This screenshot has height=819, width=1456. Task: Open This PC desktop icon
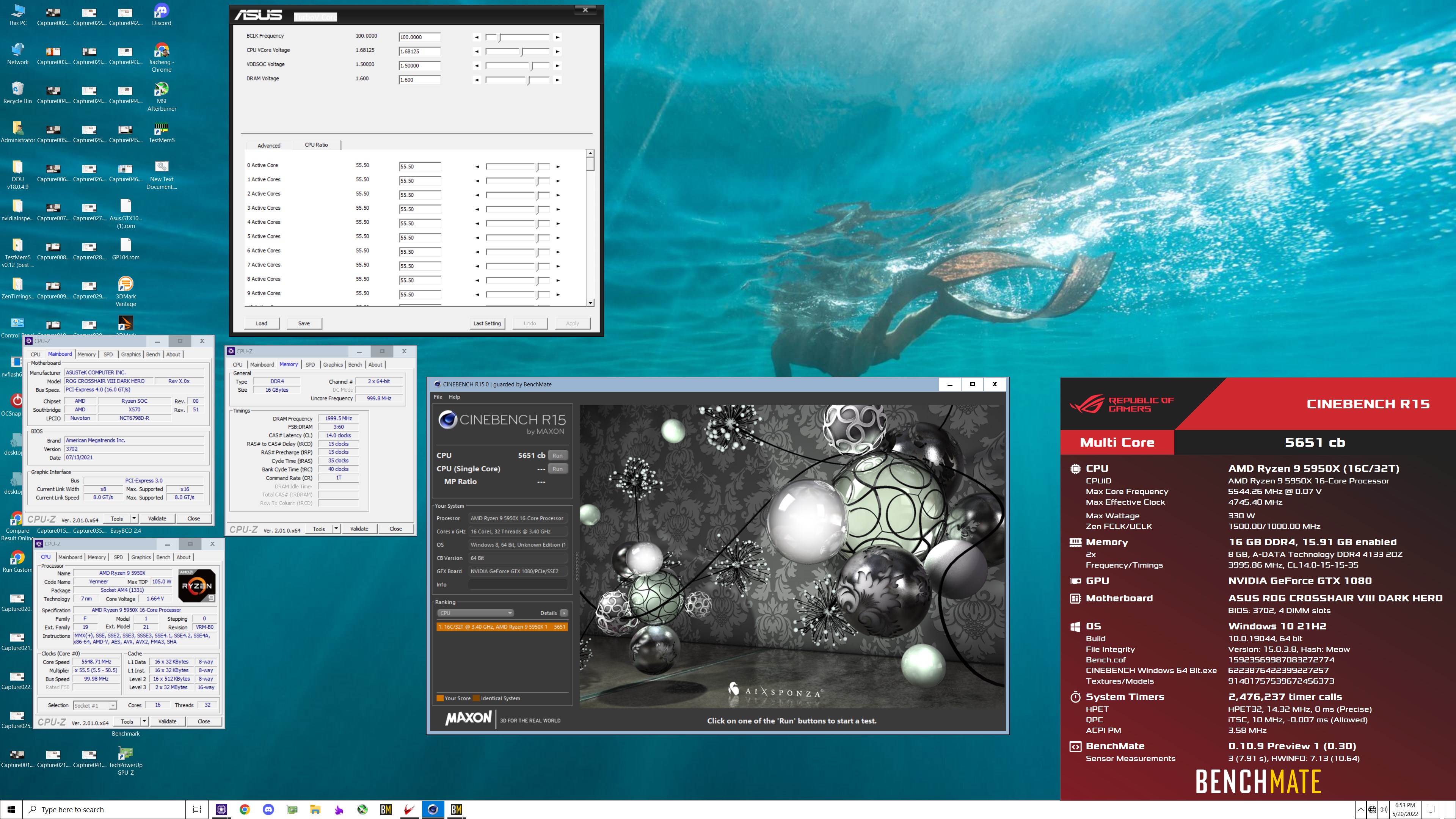click(x=17, y=15)
